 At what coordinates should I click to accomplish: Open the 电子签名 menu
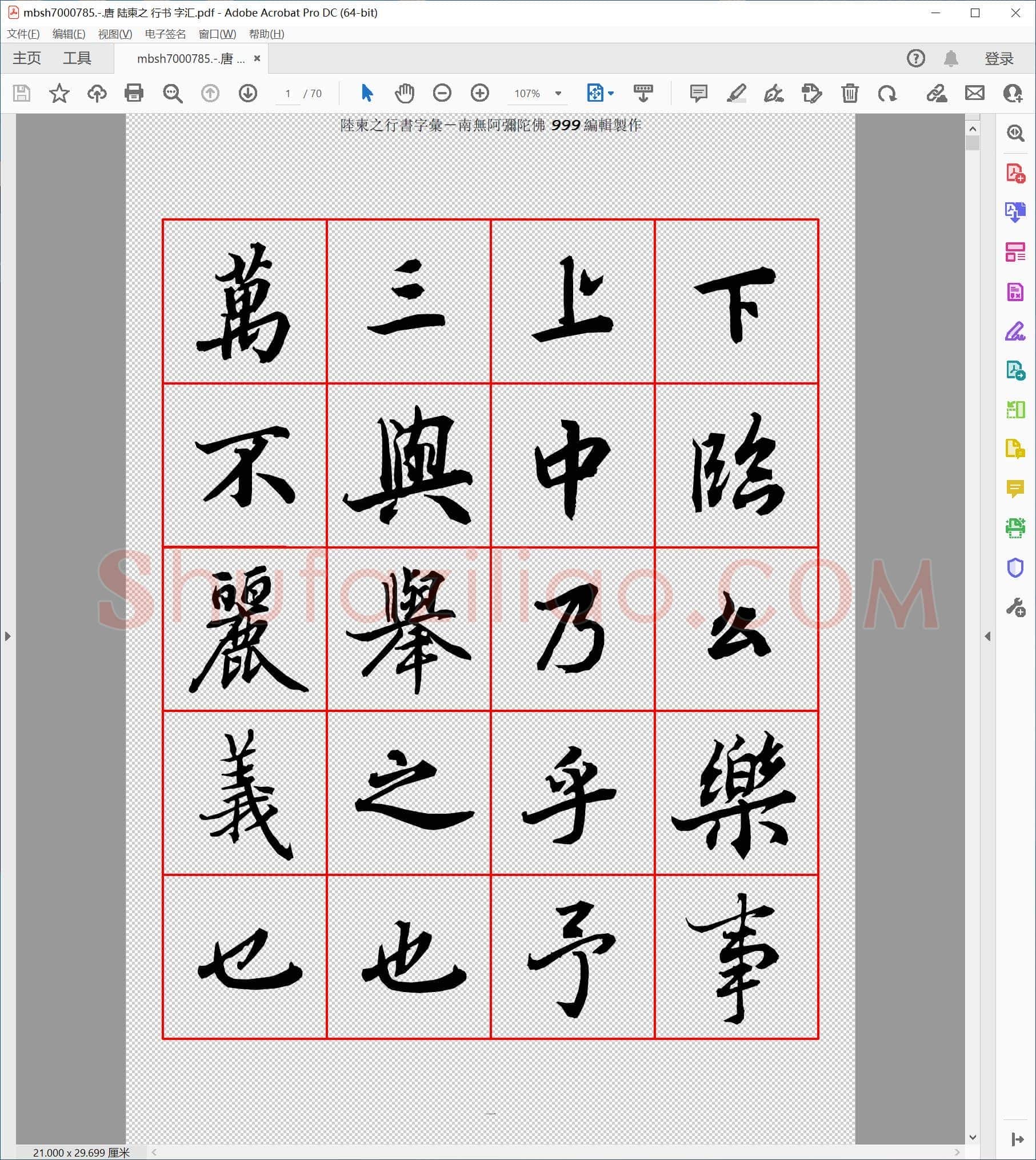click(165, 34)
